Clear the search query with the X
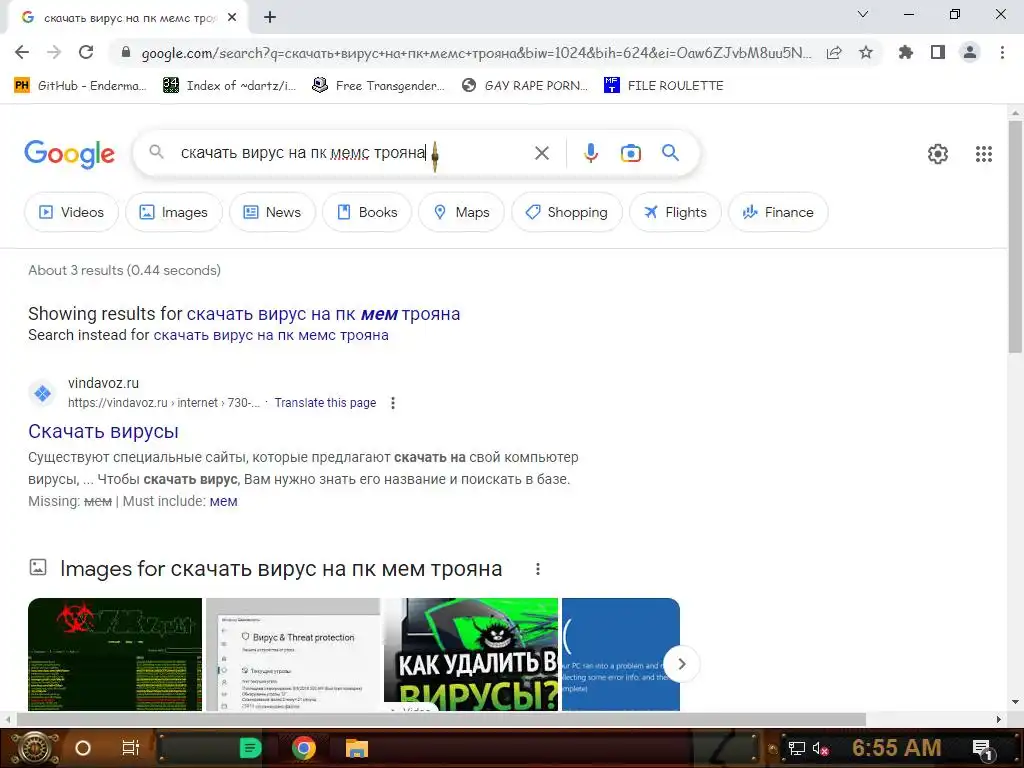This screenshot has height=768, width=1024. click(x=542, y=153)
